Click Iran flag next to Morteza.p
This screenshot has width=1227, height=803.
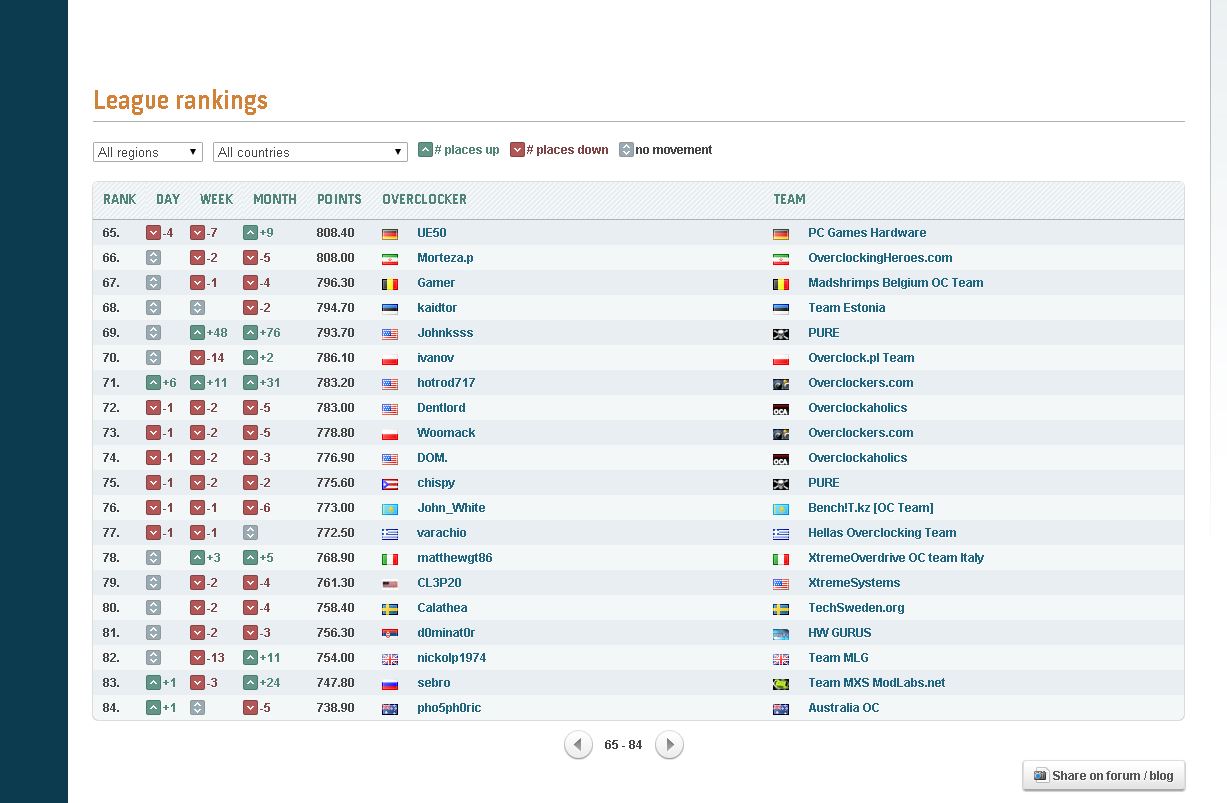390,258
